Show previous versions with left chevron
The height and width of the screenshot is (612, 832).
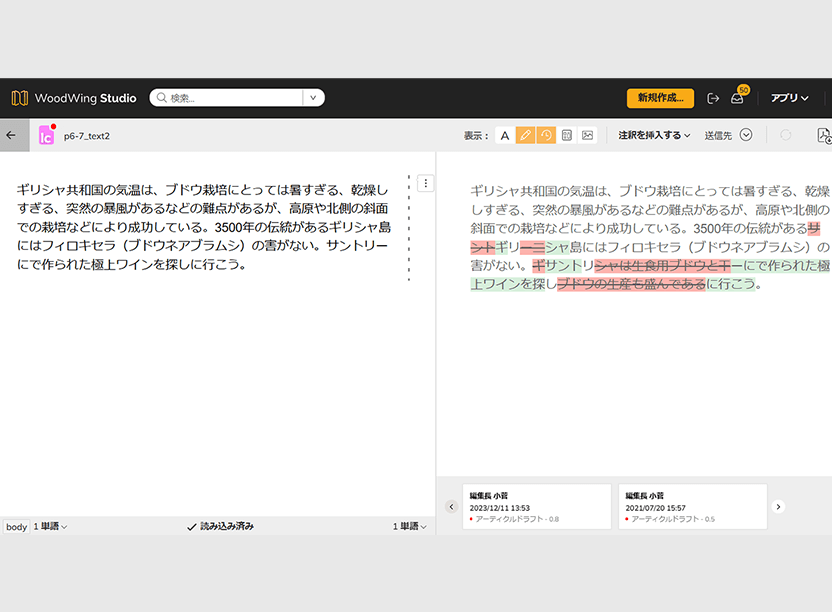coord(452,506)
